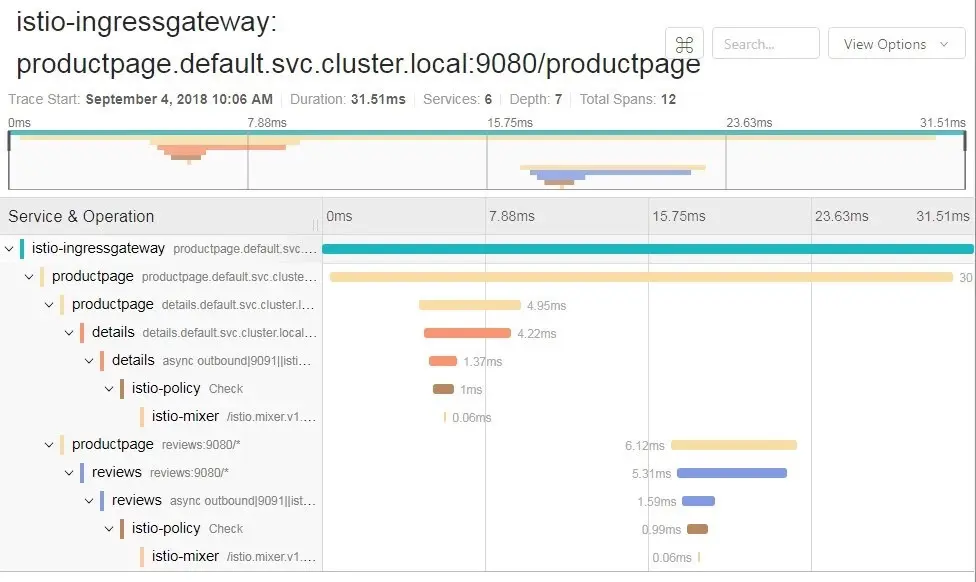This screenshot has width=976, height=582.
Task: Open the last istio-mixer span row
Action: click(x=162, y=556)
